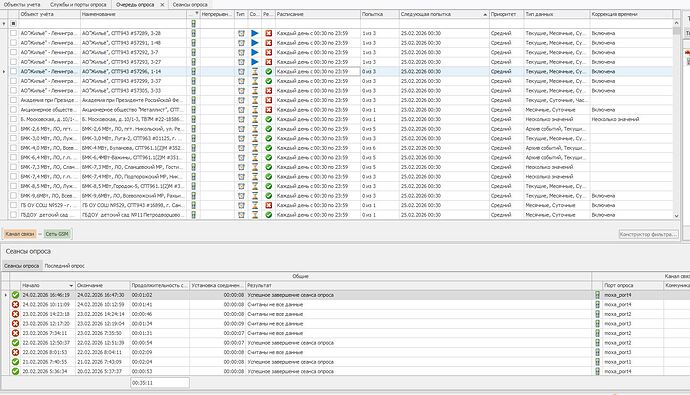Switch to the Службы и порты опроса tab
Viewport: 690px width, 395px height.
coord(78,4)
